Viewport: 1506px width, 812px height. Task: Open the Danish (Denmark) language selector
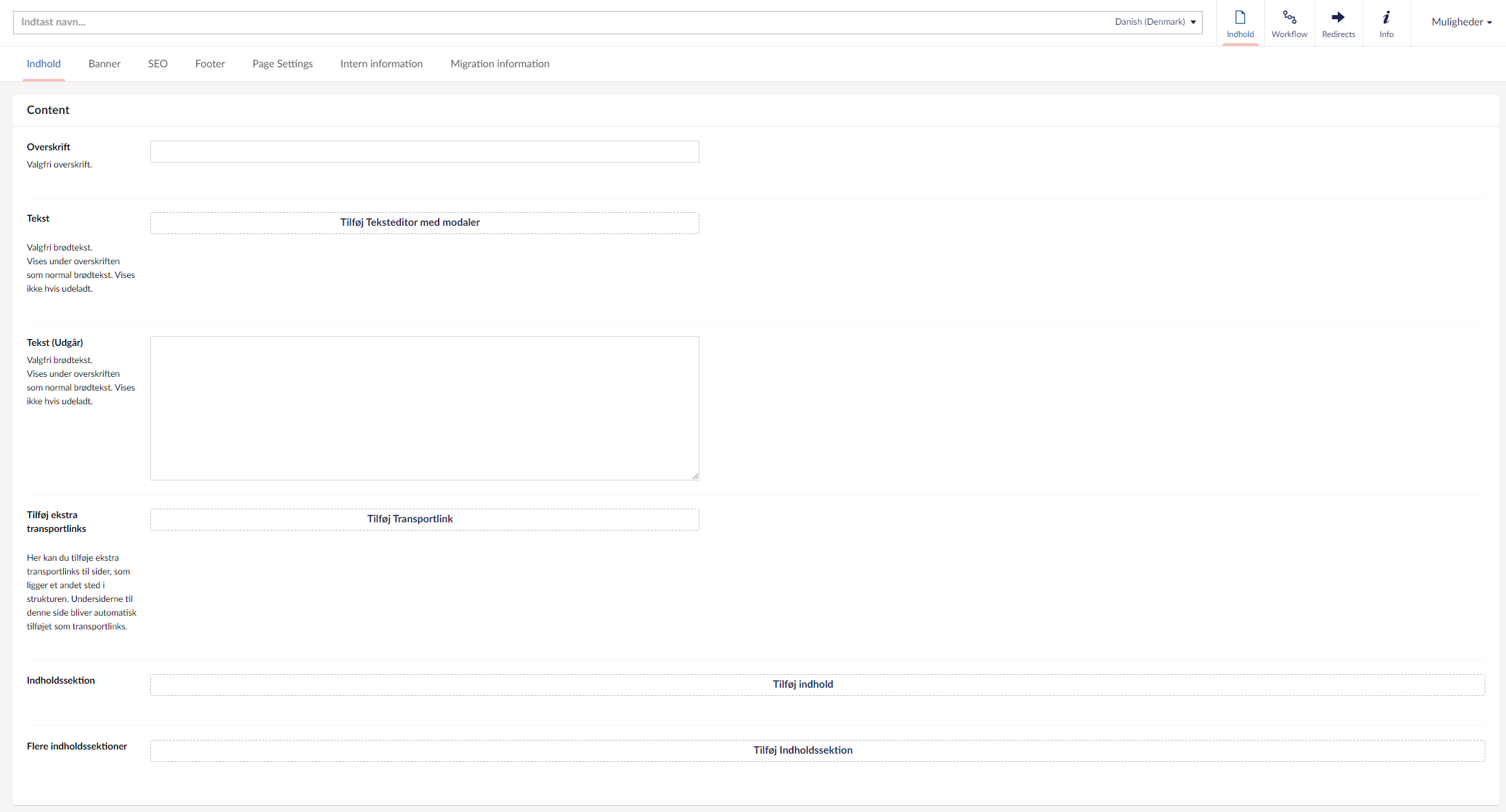click(x=1155, y=22)
